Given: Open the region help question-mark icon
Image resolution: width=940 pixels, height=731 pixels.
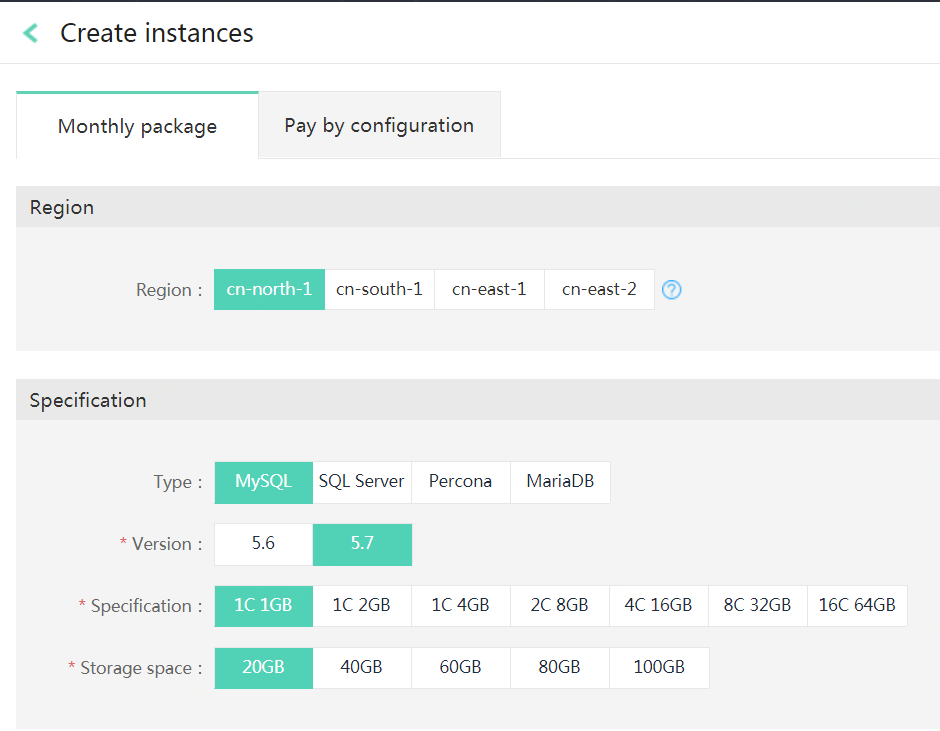Looking at the screenshot, I should pos(671,290).
